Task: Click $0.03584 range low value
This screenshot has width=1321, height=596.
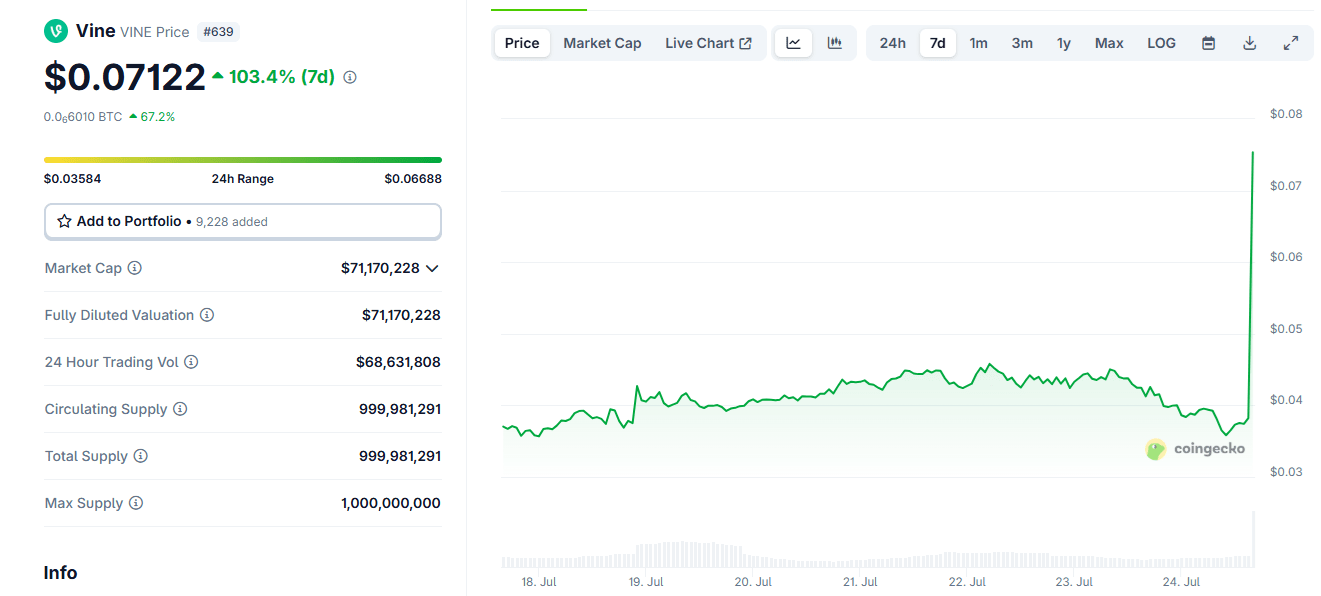Action: (72, 179)
